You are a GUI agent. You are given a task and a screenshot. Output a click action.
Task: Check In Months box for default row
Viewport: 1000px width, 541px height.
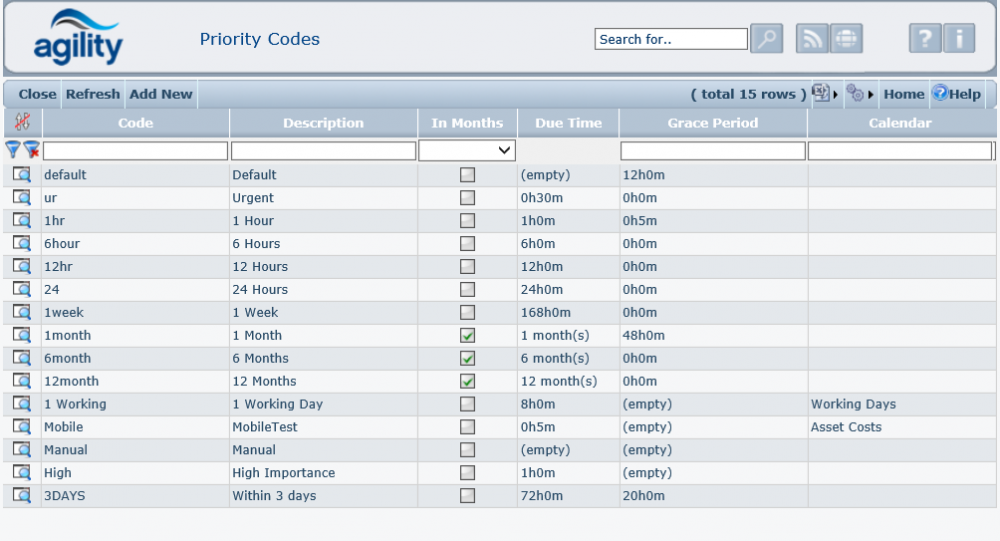(x=467, y=175)
